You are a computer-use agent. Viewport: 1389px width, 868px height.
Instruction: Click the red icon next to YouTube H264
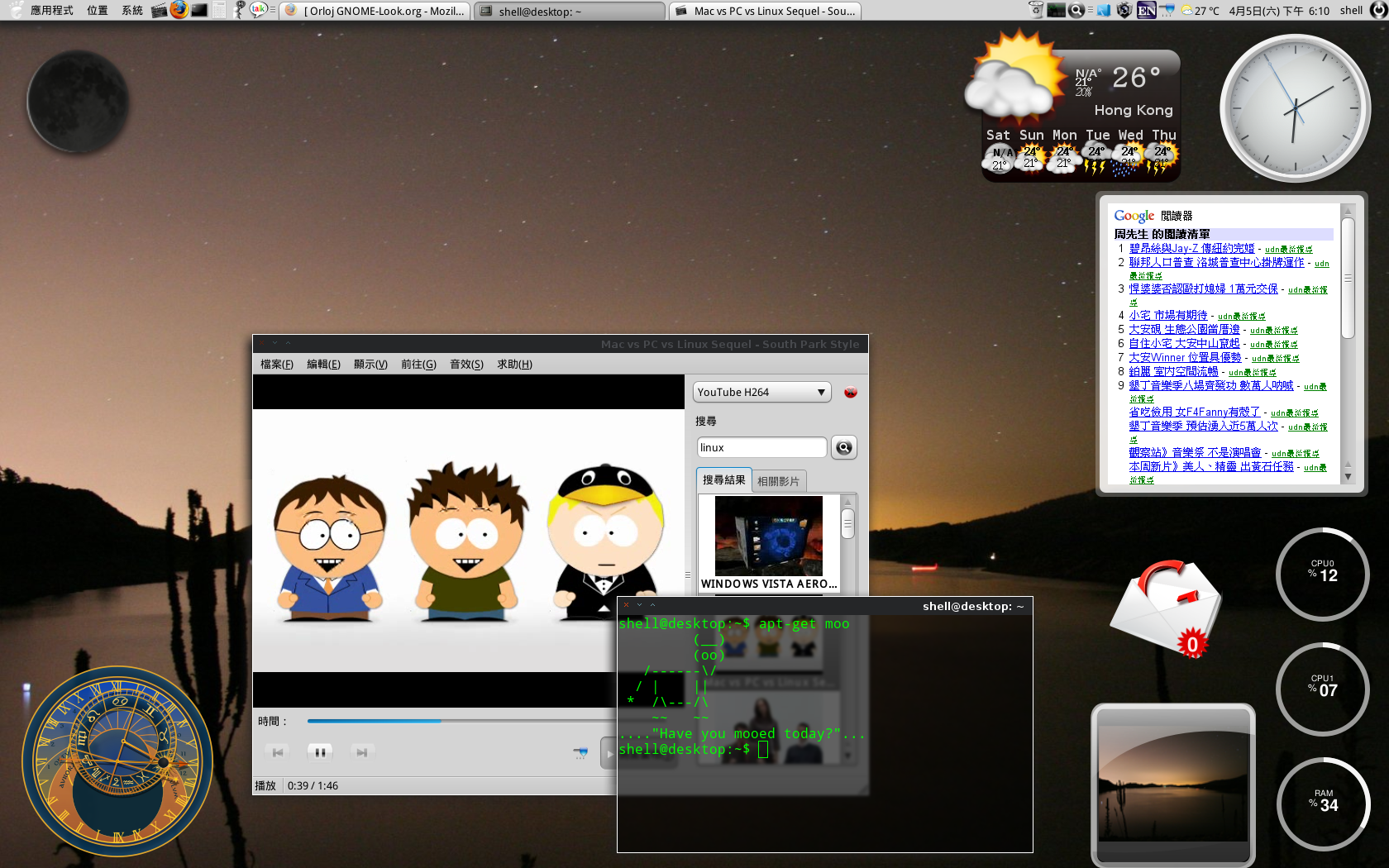pyautogui.click(x=850, y=392)
